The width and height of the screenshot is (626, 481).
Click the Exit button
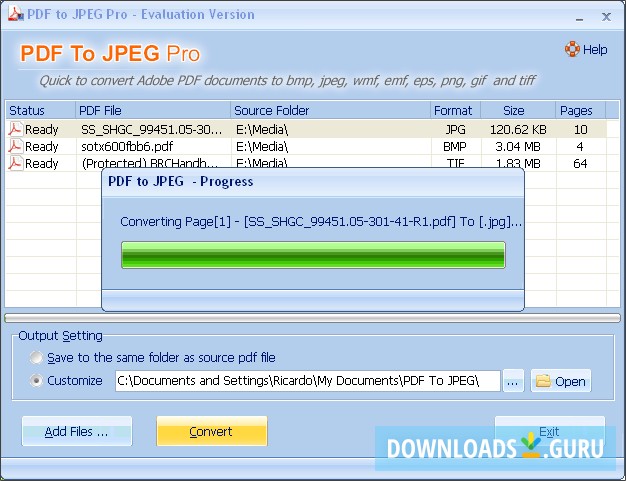tap(549, 431)
